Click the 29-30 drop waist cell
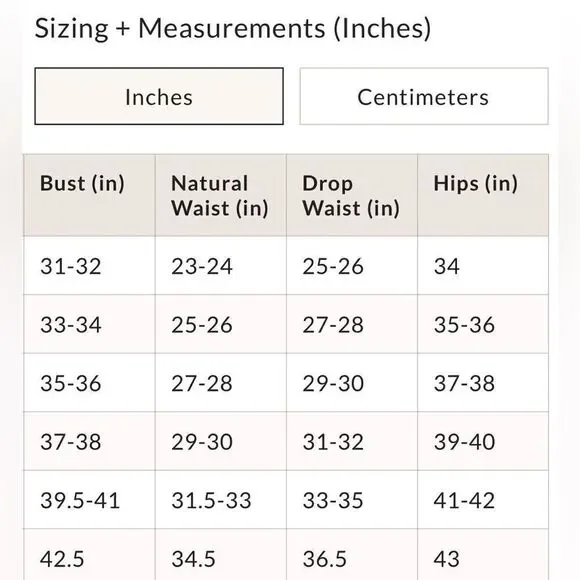Screen dimensions: 580x580 tap(352, 382)
